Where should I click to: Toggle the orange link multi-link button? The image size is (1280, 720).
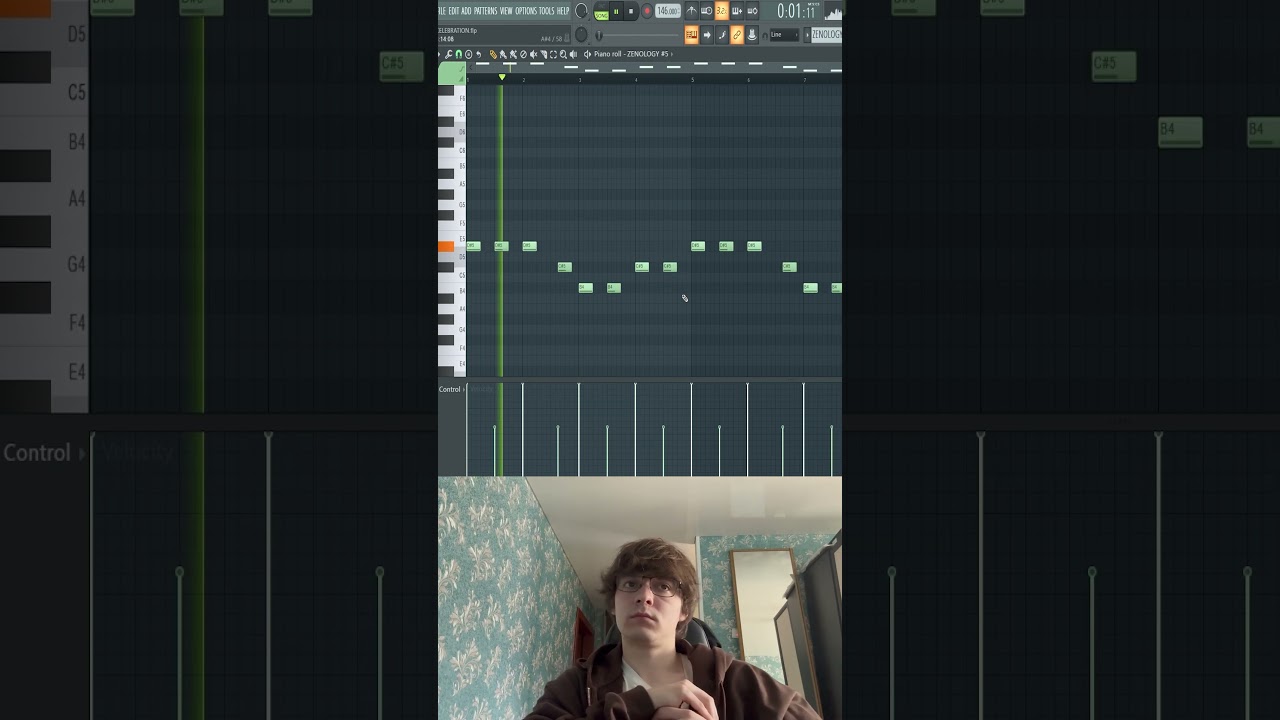click(x=737, y=35)
